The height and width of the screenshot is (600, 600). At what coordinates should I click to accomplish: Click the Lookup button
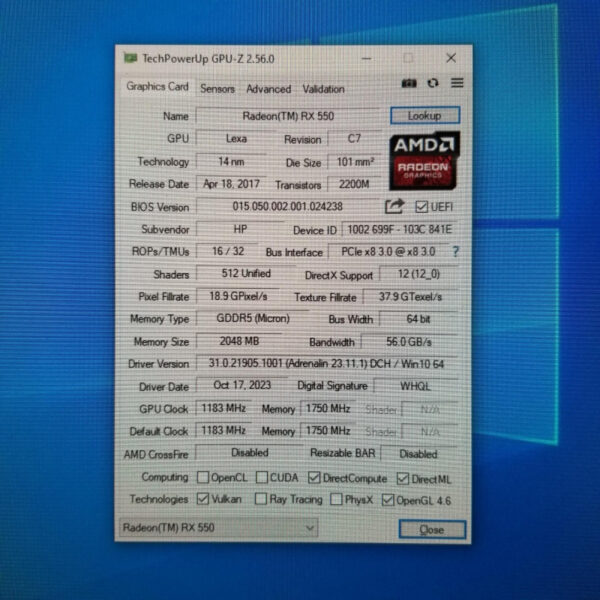425,116
